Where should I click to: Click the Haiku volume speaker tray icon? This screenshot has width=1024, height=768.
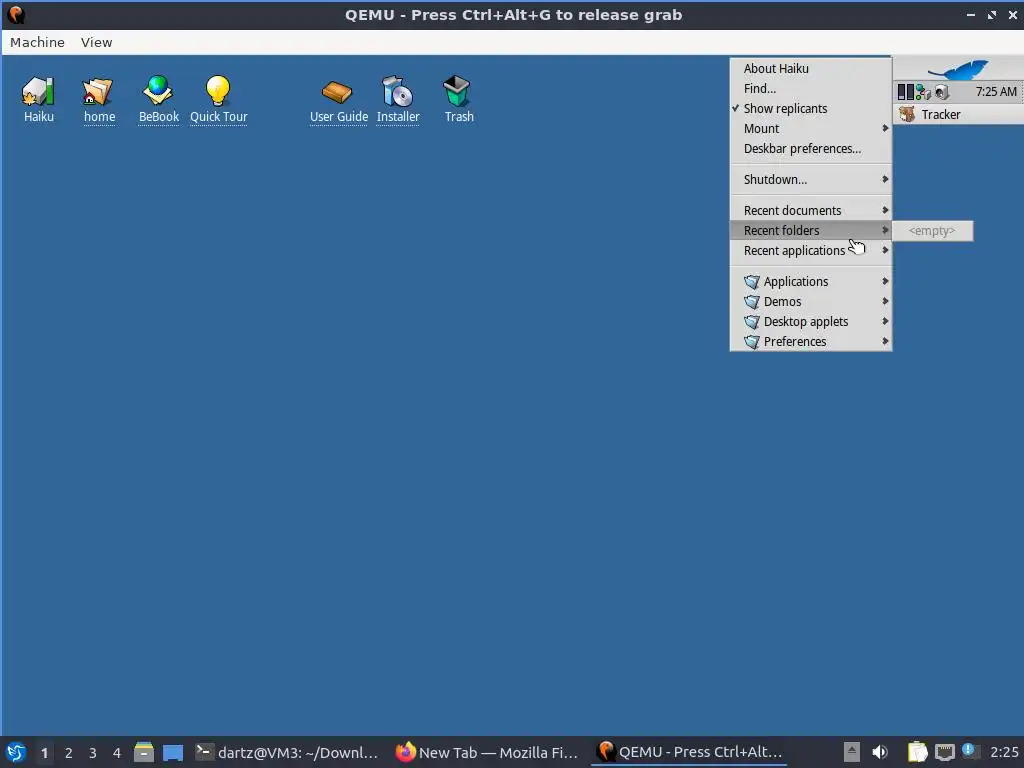point(941,92)
